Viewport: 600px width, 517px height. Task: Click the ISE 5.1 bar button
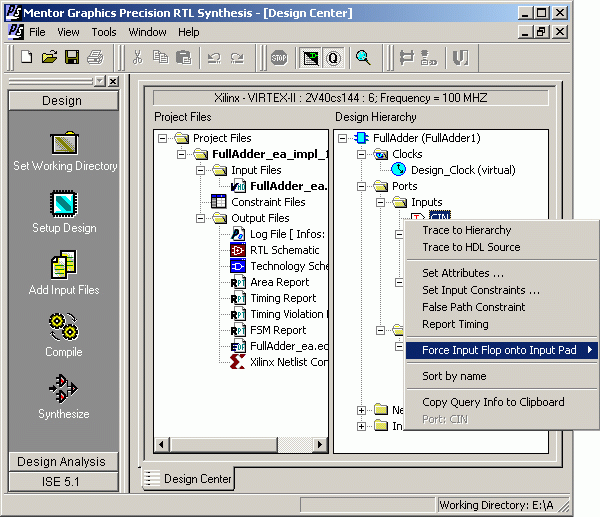tap(63, 482)
